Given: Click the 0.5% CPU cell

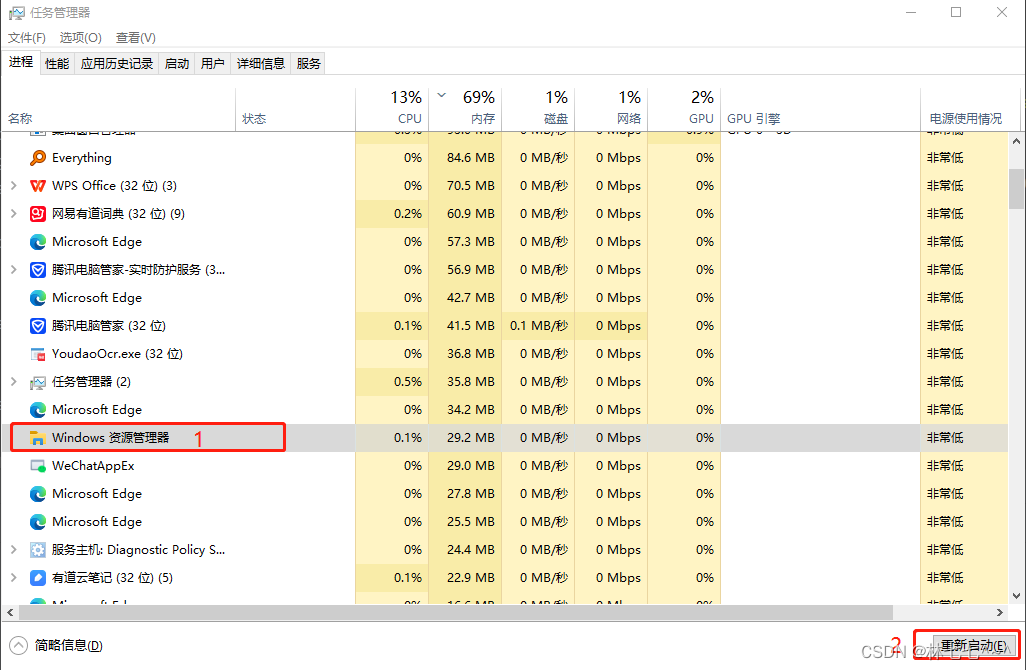Looking at the screenshot, I should (392, 382).
